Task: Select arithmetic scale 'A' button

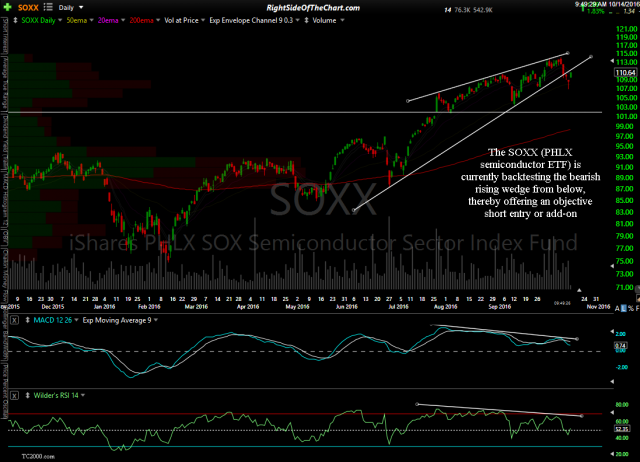Action: pyautogui.click(x=617, y=309)
